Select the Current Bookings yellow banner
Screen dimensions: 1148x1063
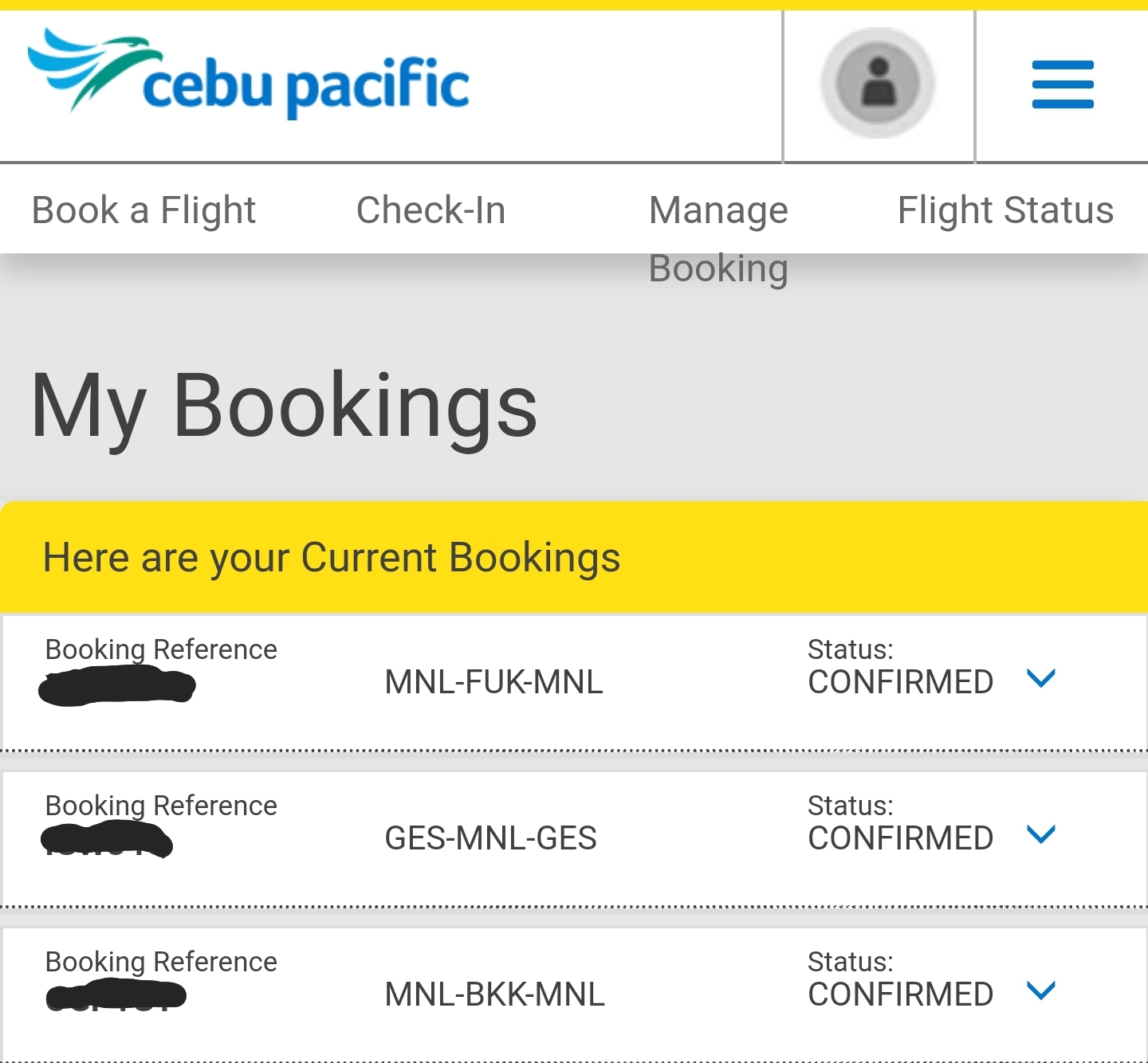pos(333,557)
